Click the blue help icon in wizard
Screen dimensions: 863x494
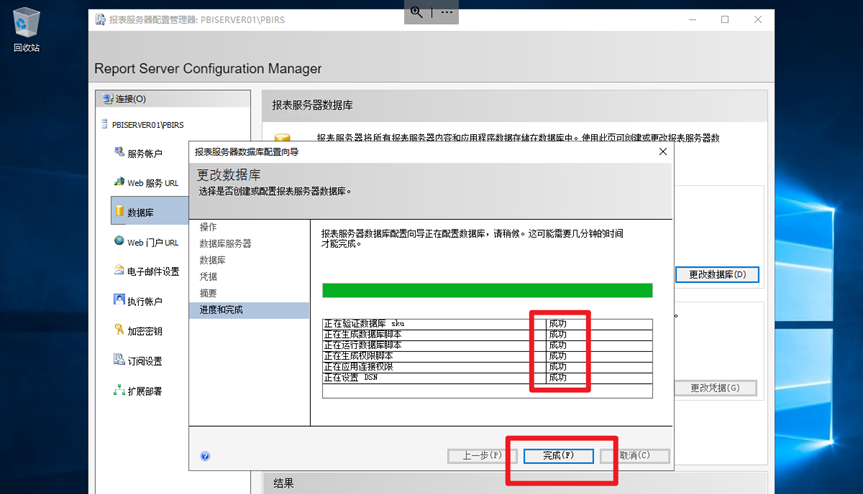pos(205,456)
